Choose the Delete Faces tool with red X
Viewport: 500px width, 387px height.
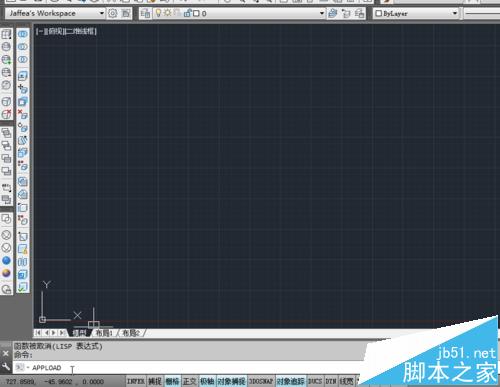point(23,114)
